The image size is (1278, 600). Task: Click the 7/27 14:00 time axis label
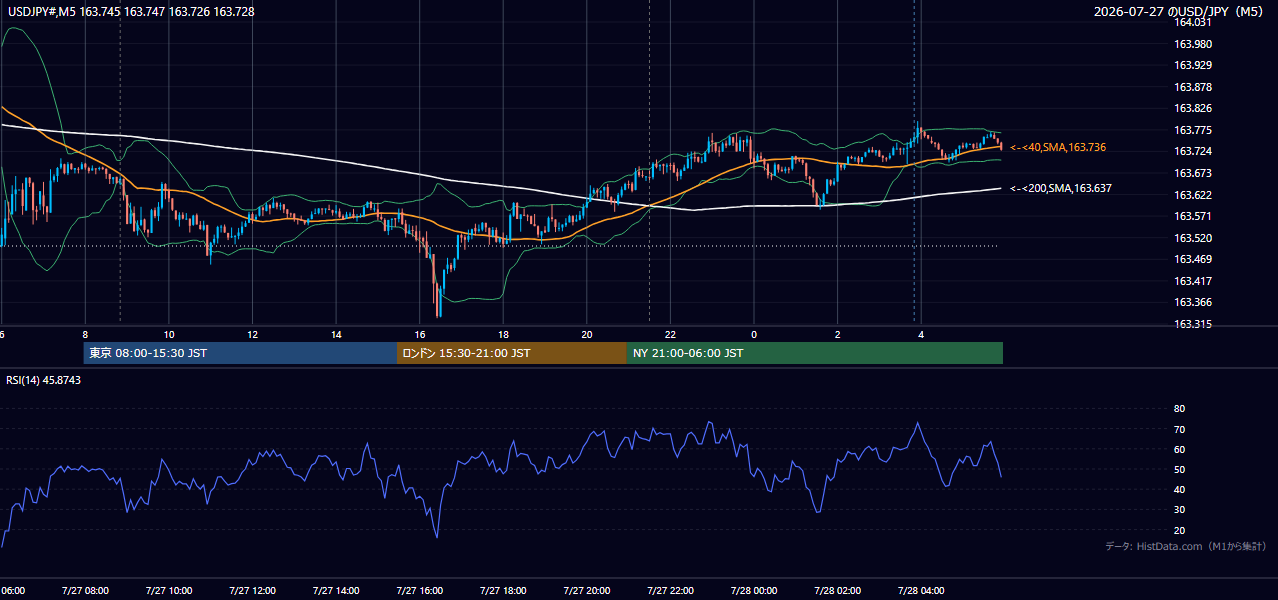click(336, 590)
